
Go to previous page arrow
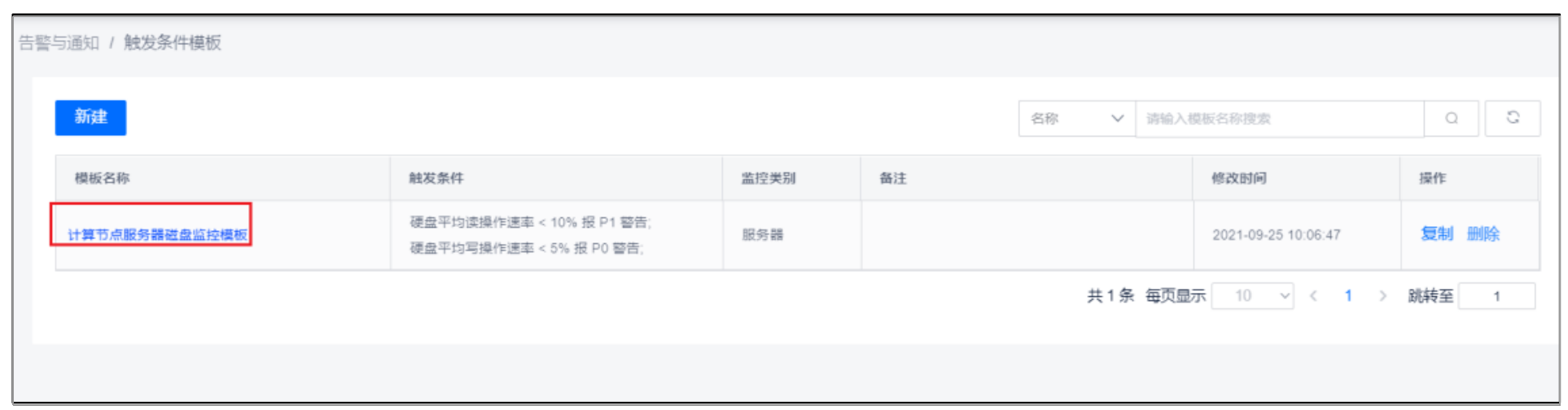pyautogui.click(x=1313, y=296)
